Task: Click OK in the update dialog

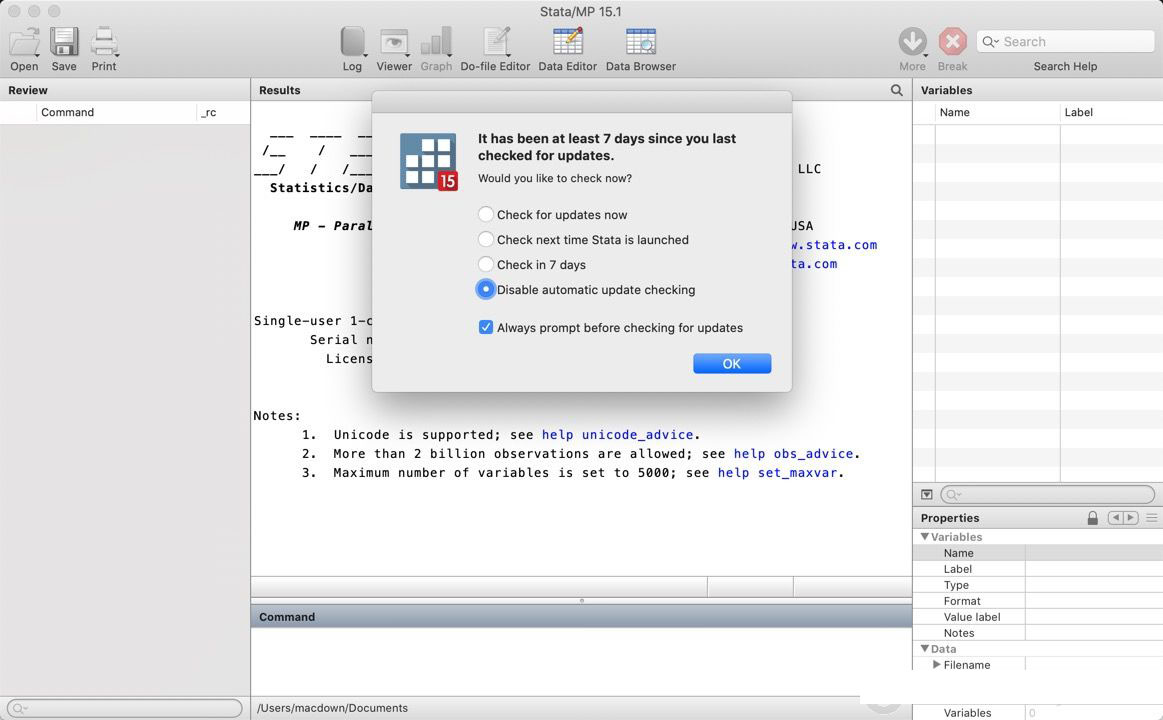Action: click(x=732, y=363)
